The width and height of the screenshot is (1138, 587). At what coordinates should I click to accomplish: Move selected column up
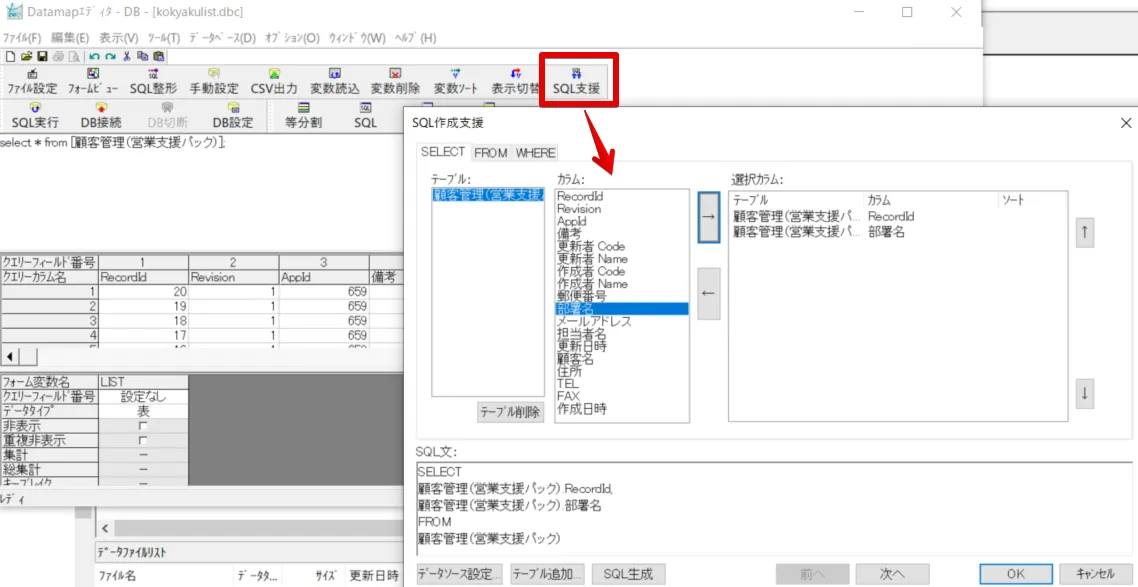1085,232
